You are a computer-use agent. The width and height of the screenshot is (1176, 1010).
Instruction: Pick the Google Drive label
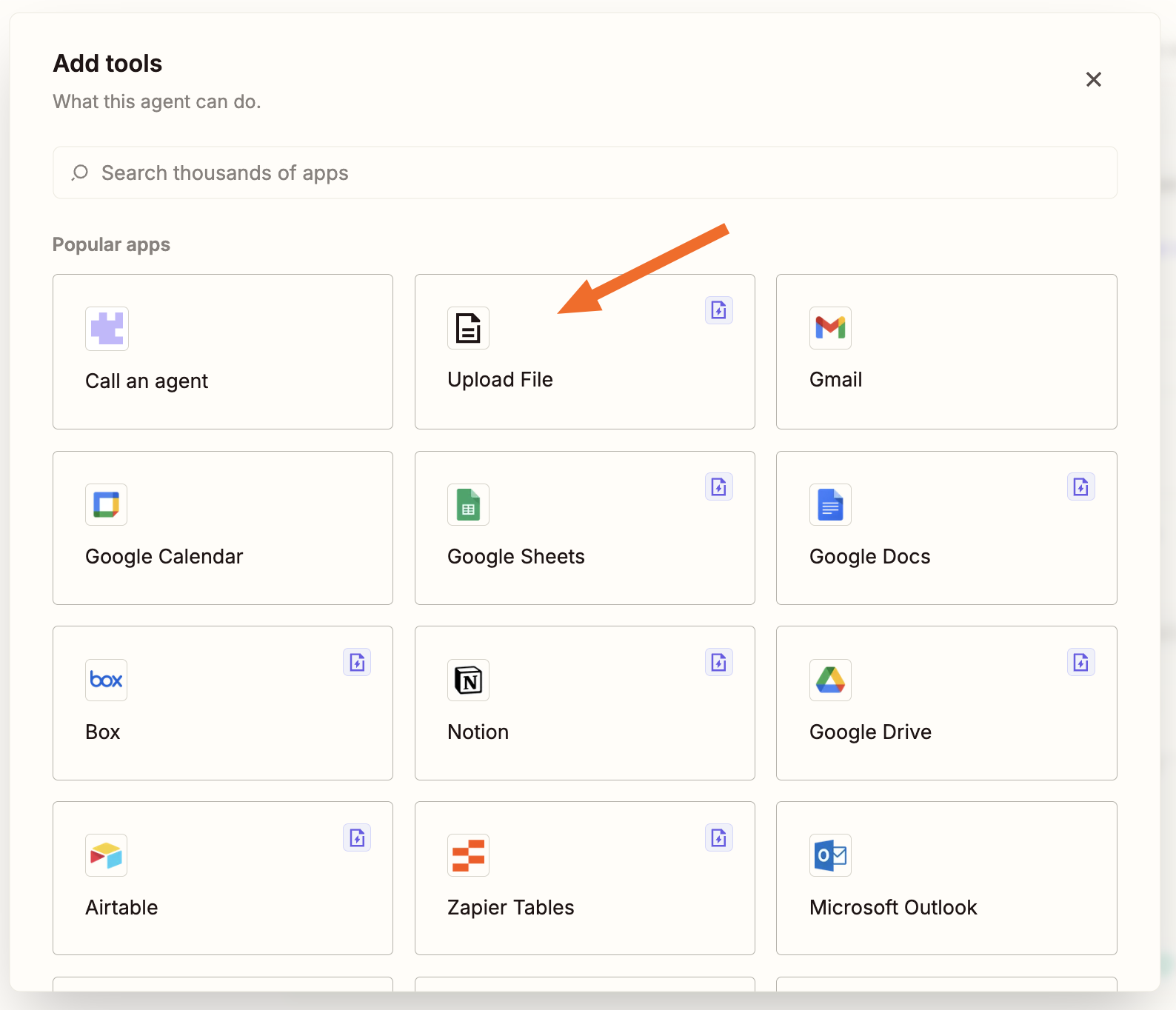click(870, 732)
